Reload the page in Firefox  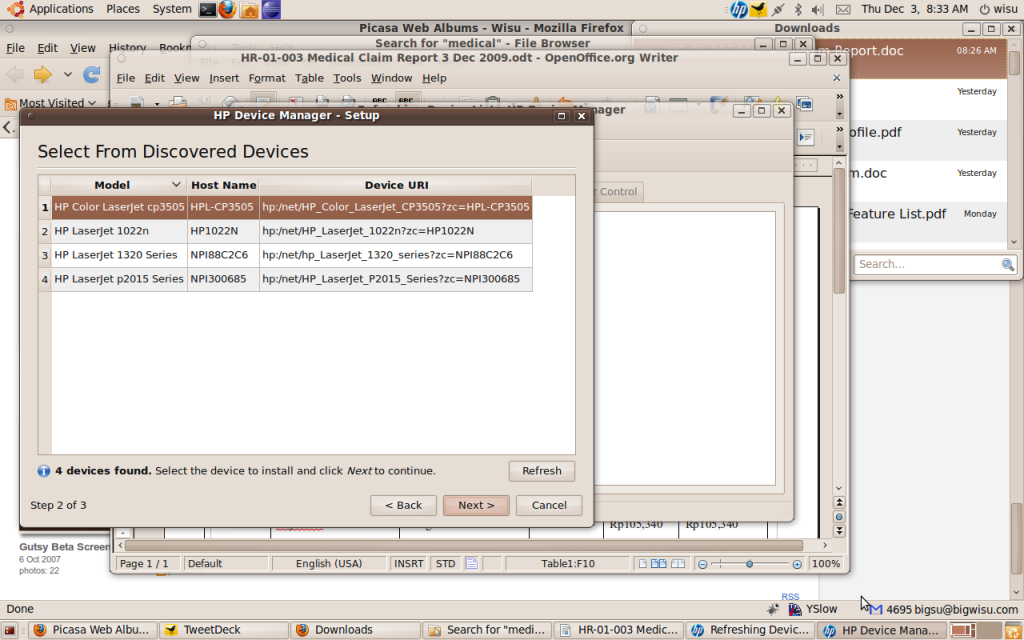91,74
